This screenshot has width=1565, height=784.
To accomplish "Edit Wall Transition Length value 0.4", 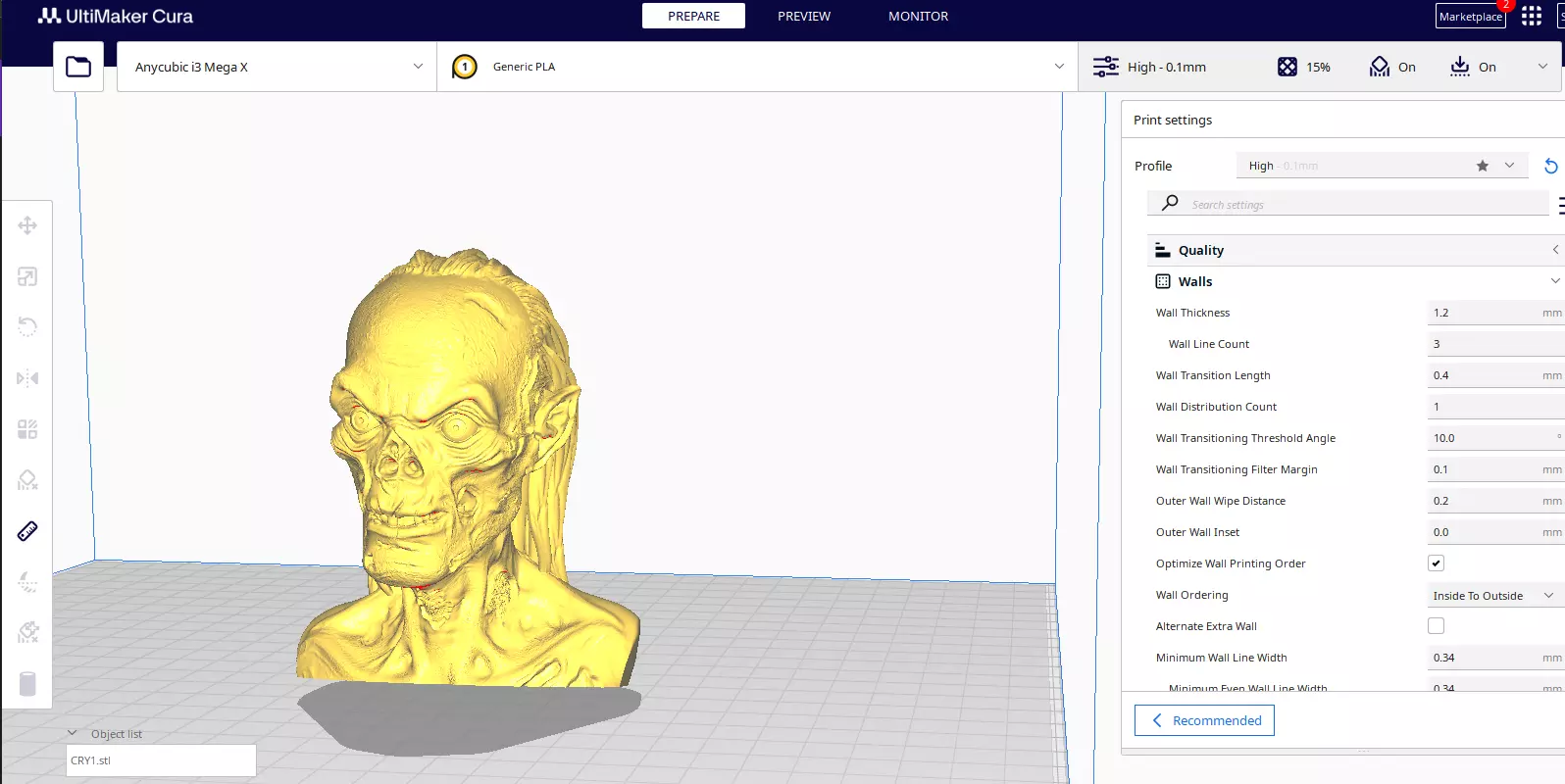I will [x=1494, y=375].
